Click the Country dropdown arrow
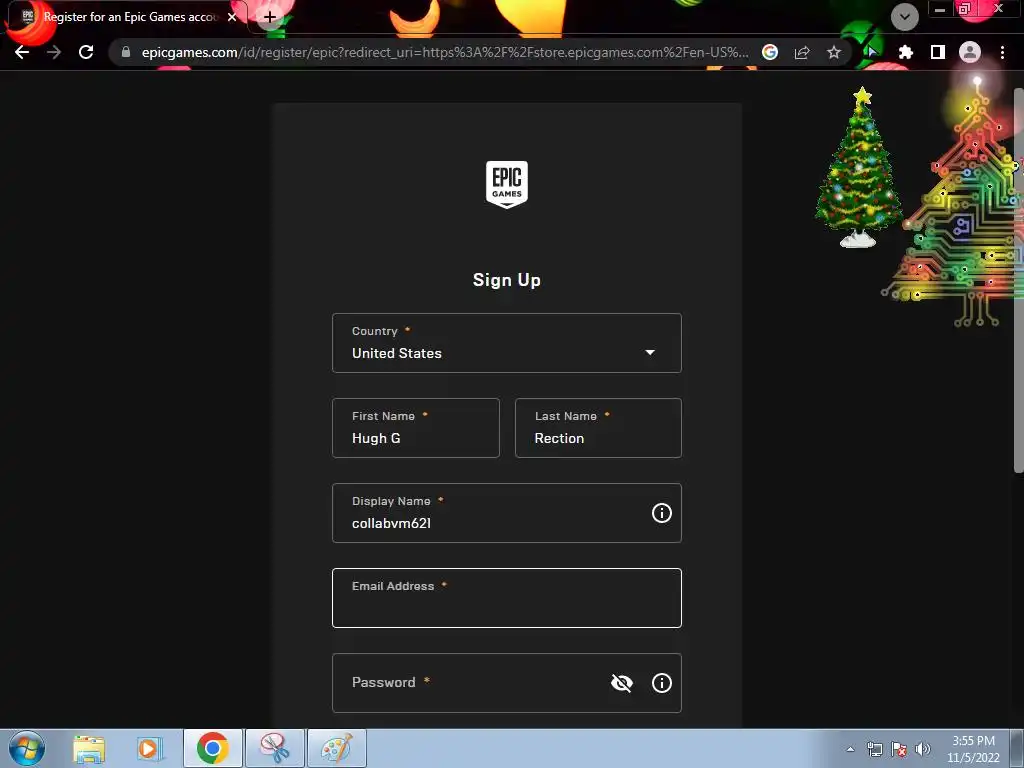 click(650, 352)
